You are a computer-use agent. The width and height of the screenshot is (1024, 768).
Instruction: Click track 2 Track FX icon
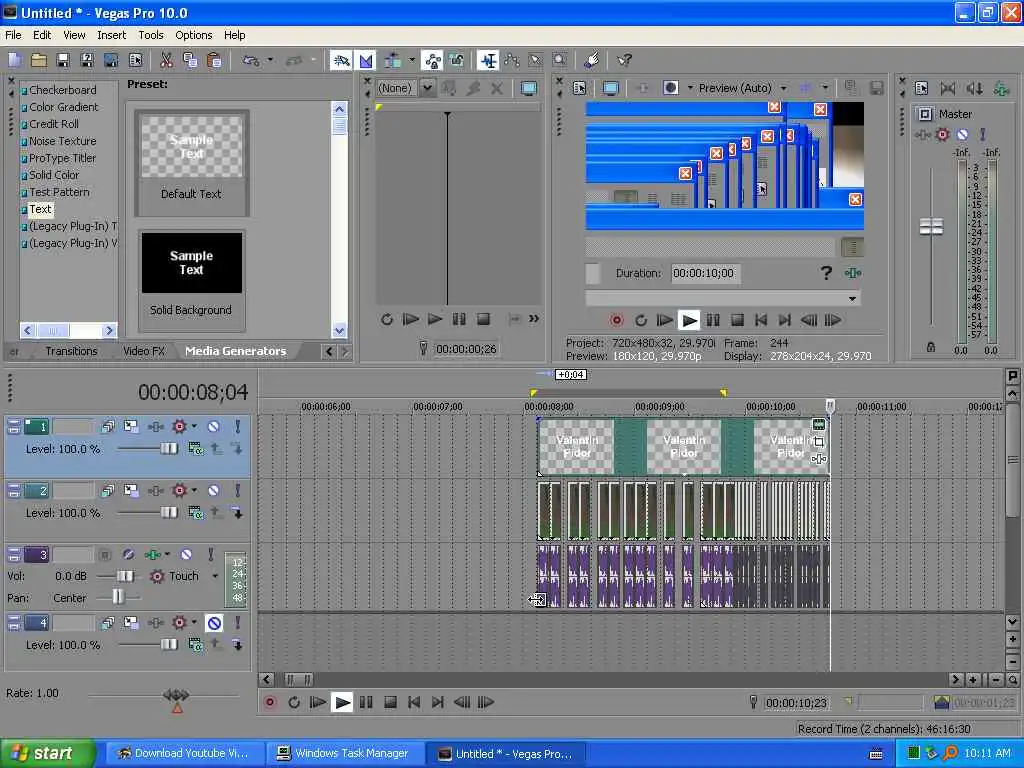click(155, 490)
